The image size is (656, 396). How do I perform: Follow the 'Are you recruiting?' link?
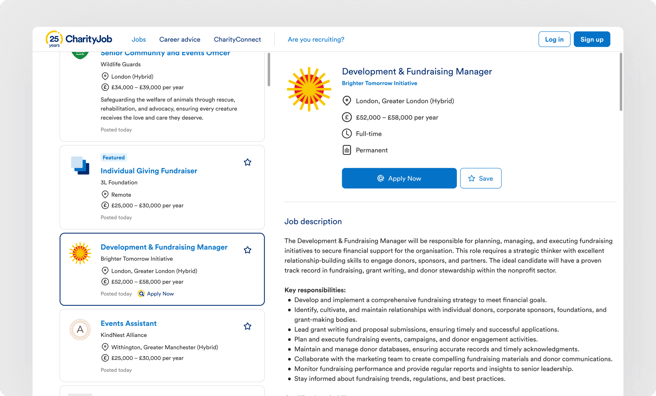[x=316, y=39]
